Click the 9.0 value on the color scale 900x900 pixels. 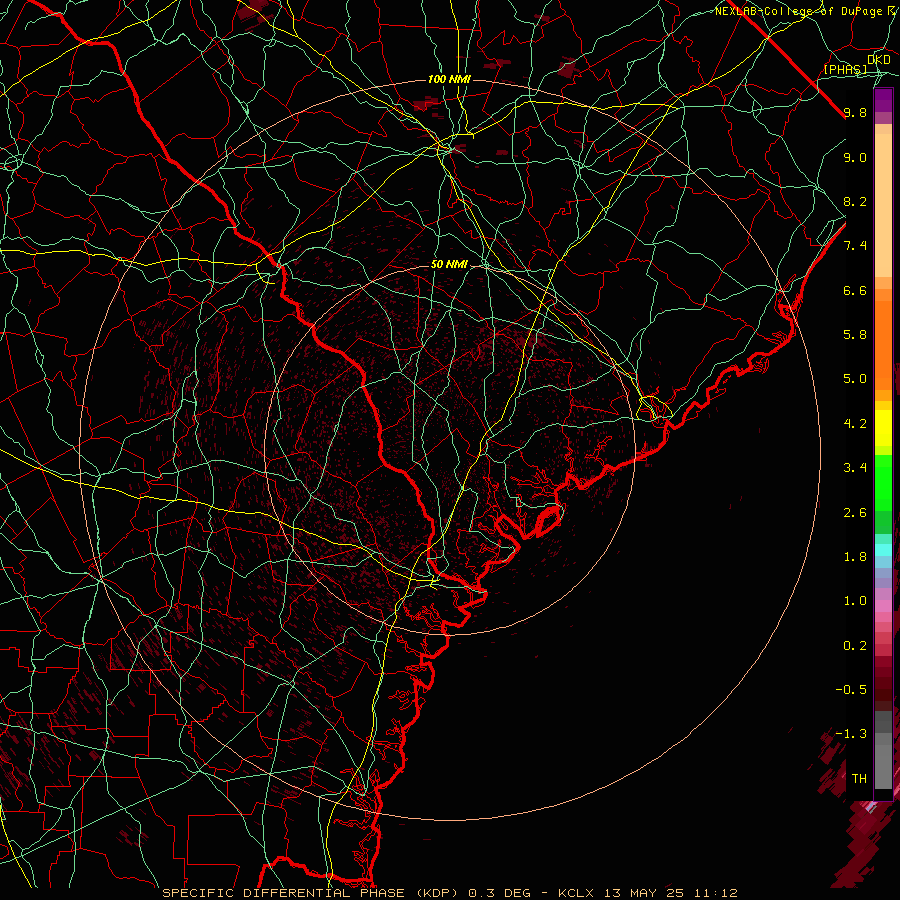pyautogui.click(x=855, y=157)
